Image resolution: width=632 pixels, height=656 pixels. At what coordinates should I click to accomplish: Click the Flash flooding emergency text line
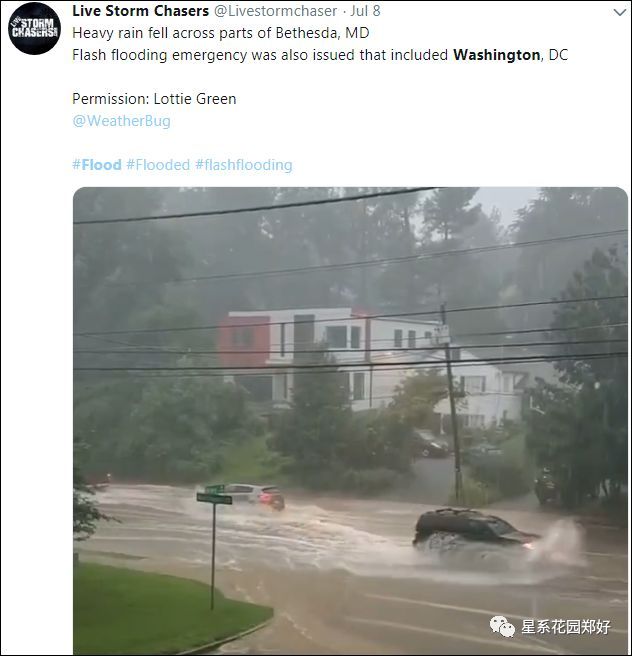320,55
